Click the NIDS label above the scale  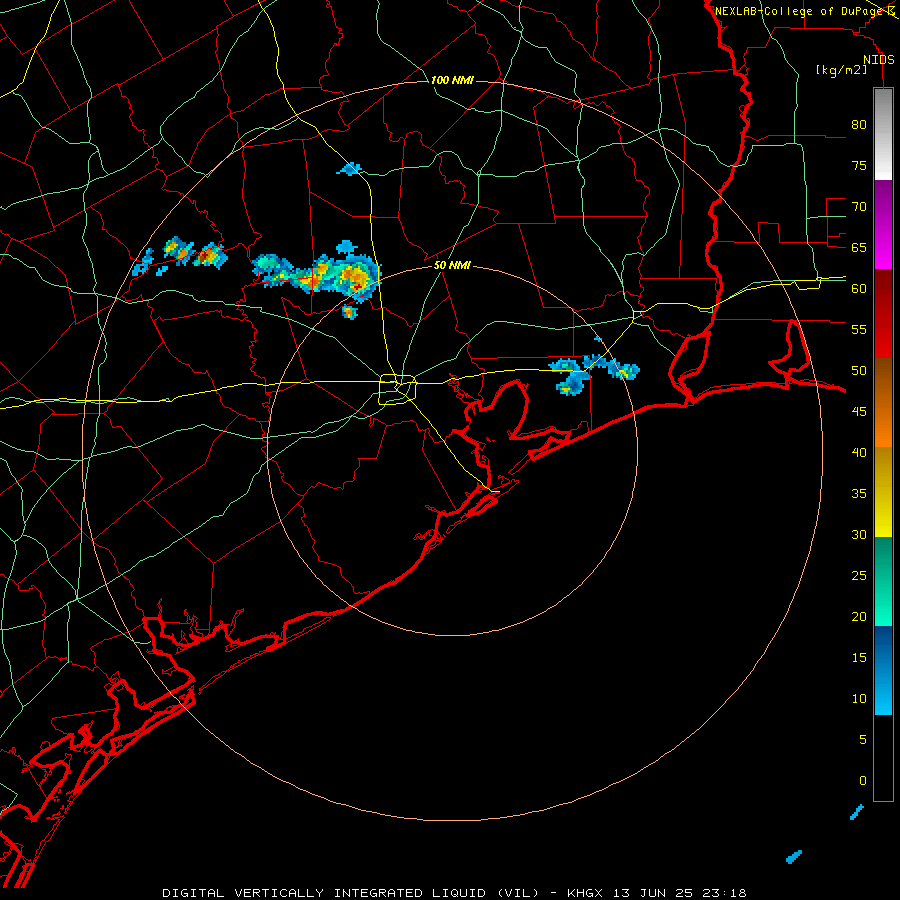coord(879,60)
